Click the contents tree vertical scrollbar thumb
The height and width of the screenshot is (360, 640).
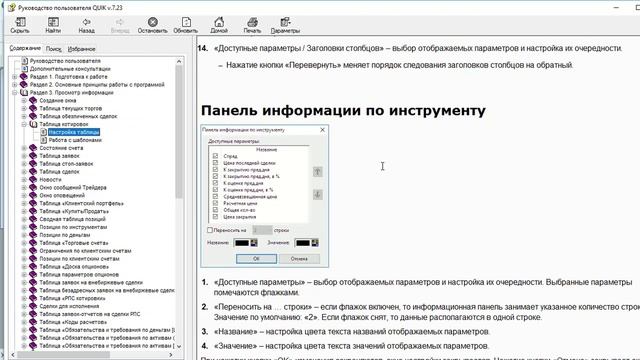[179, 132]
